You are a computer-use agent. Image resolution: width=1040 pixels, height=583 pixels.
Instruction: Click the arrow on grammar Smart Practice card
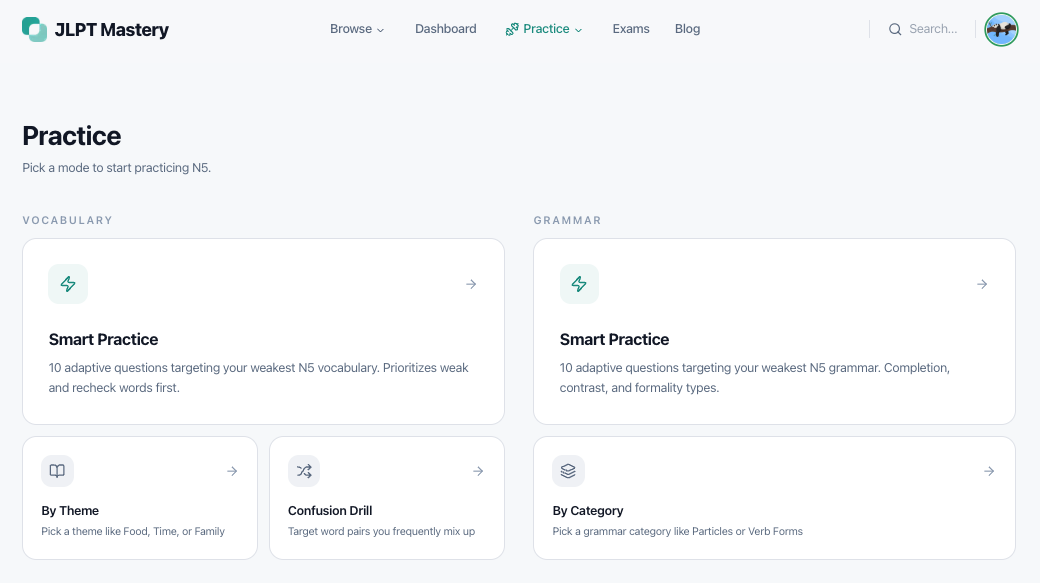point(982,284)
